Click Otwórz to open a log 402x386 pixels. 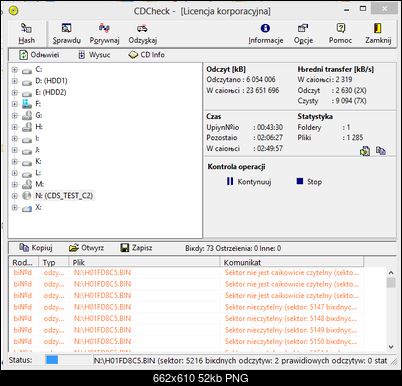click(86, 248)
